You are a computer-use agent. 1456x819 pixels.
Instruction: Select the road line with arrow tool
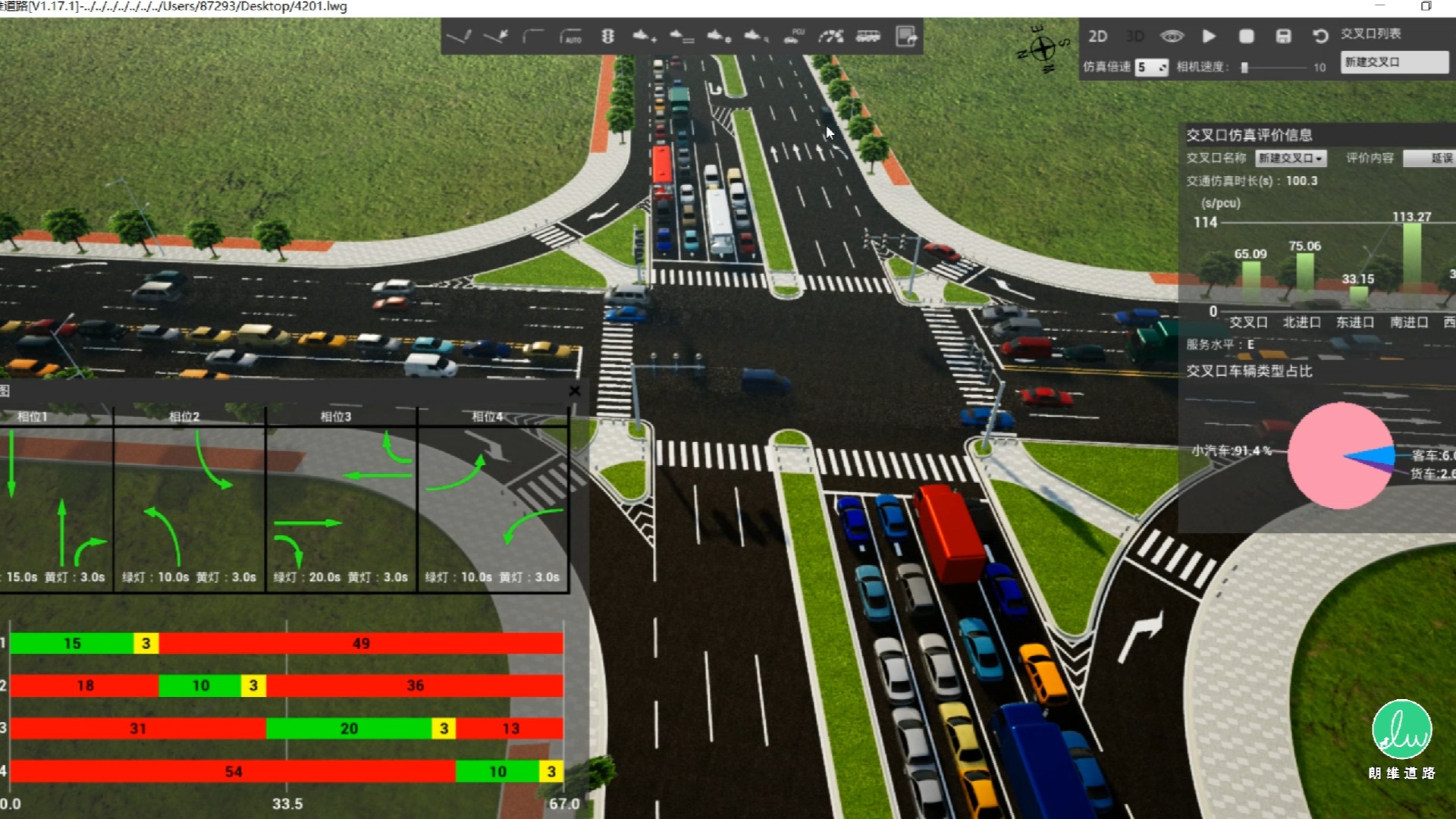(496, 36)
